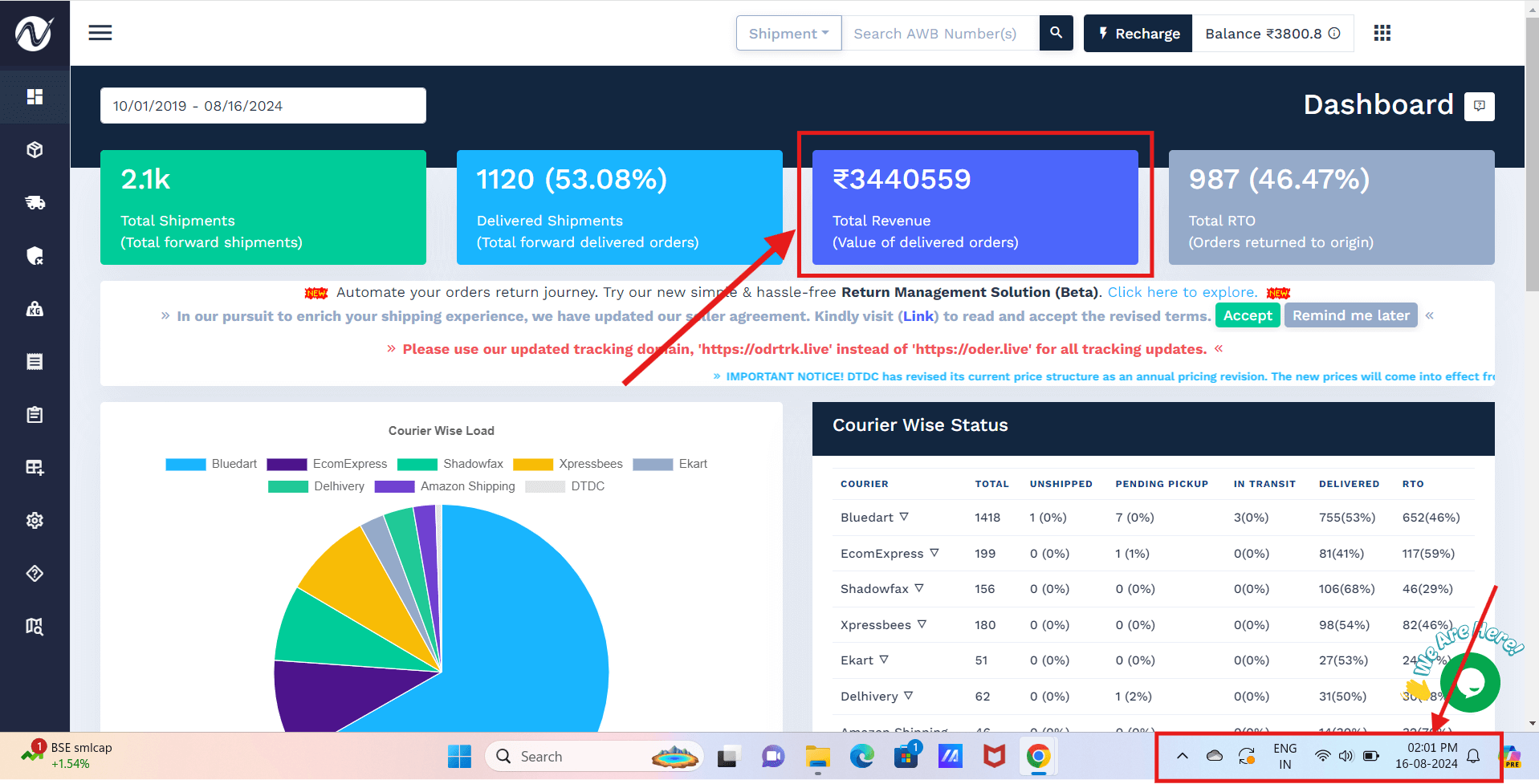Viewport: 1539px width, 784px height.
Task: Click the feedback icon beside Dashboard title
Action: click(x=1479, y=106)
